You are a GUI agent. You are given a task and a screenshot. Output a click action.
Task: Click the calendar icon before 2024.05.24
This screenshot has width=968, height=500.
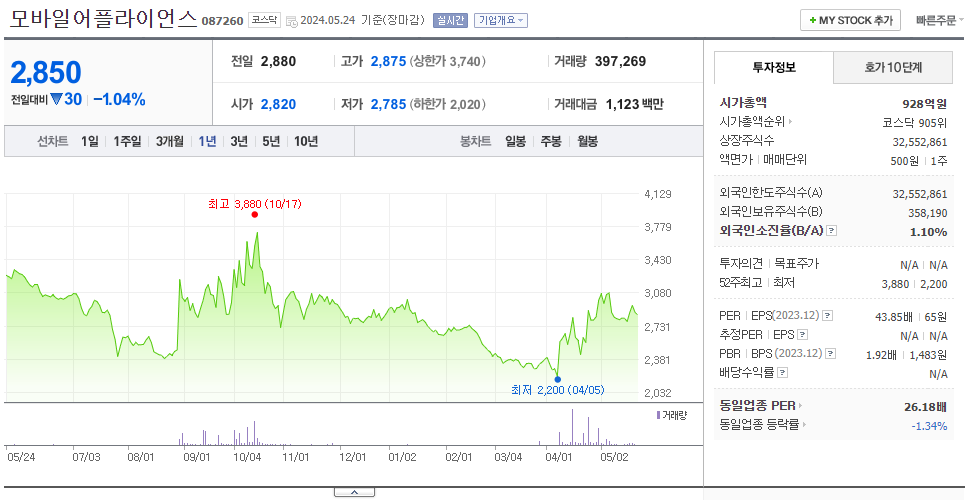pyautogui.click(x=292, y=21)
